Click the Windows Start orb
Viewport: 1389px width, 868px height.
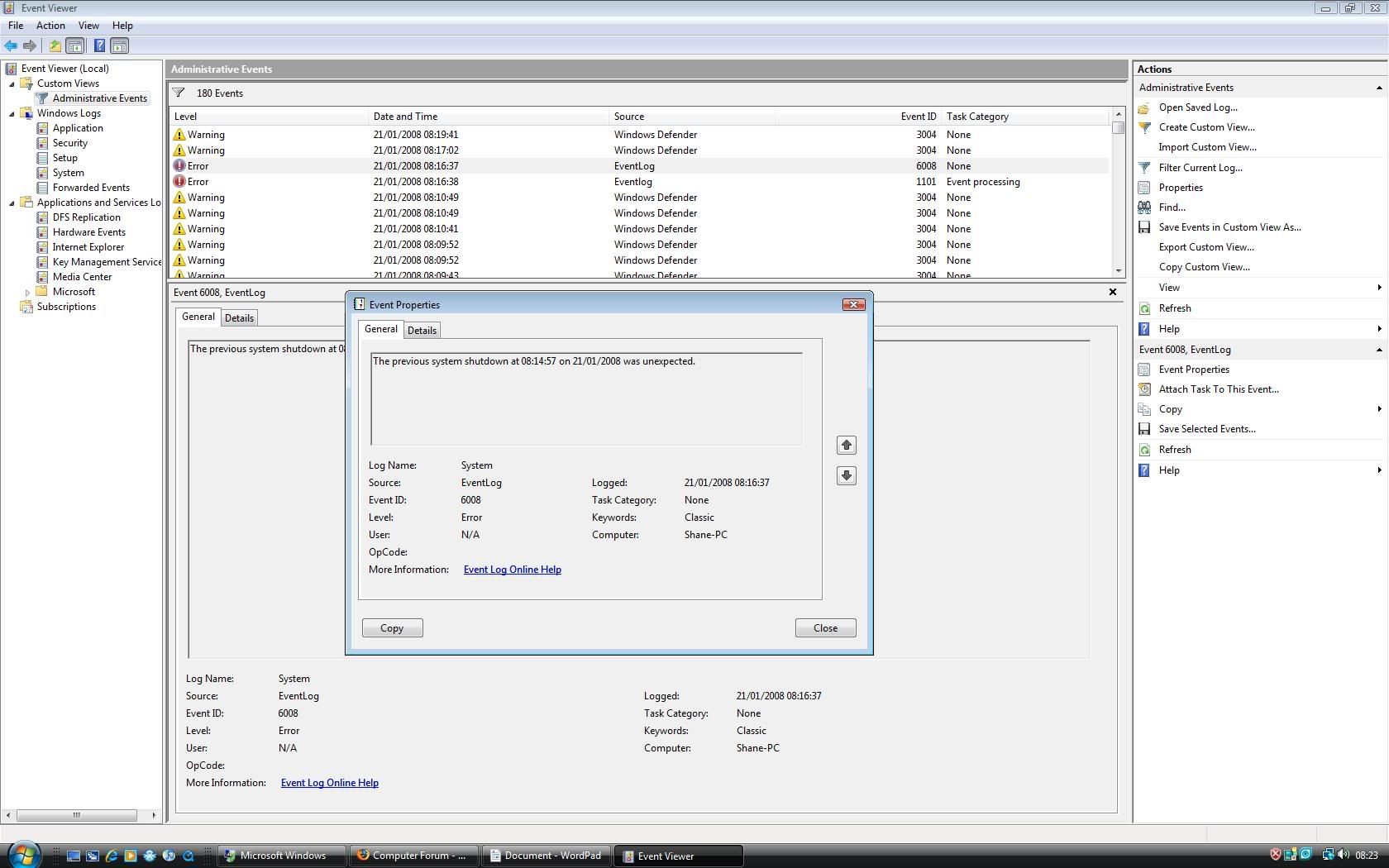point(24,855)
